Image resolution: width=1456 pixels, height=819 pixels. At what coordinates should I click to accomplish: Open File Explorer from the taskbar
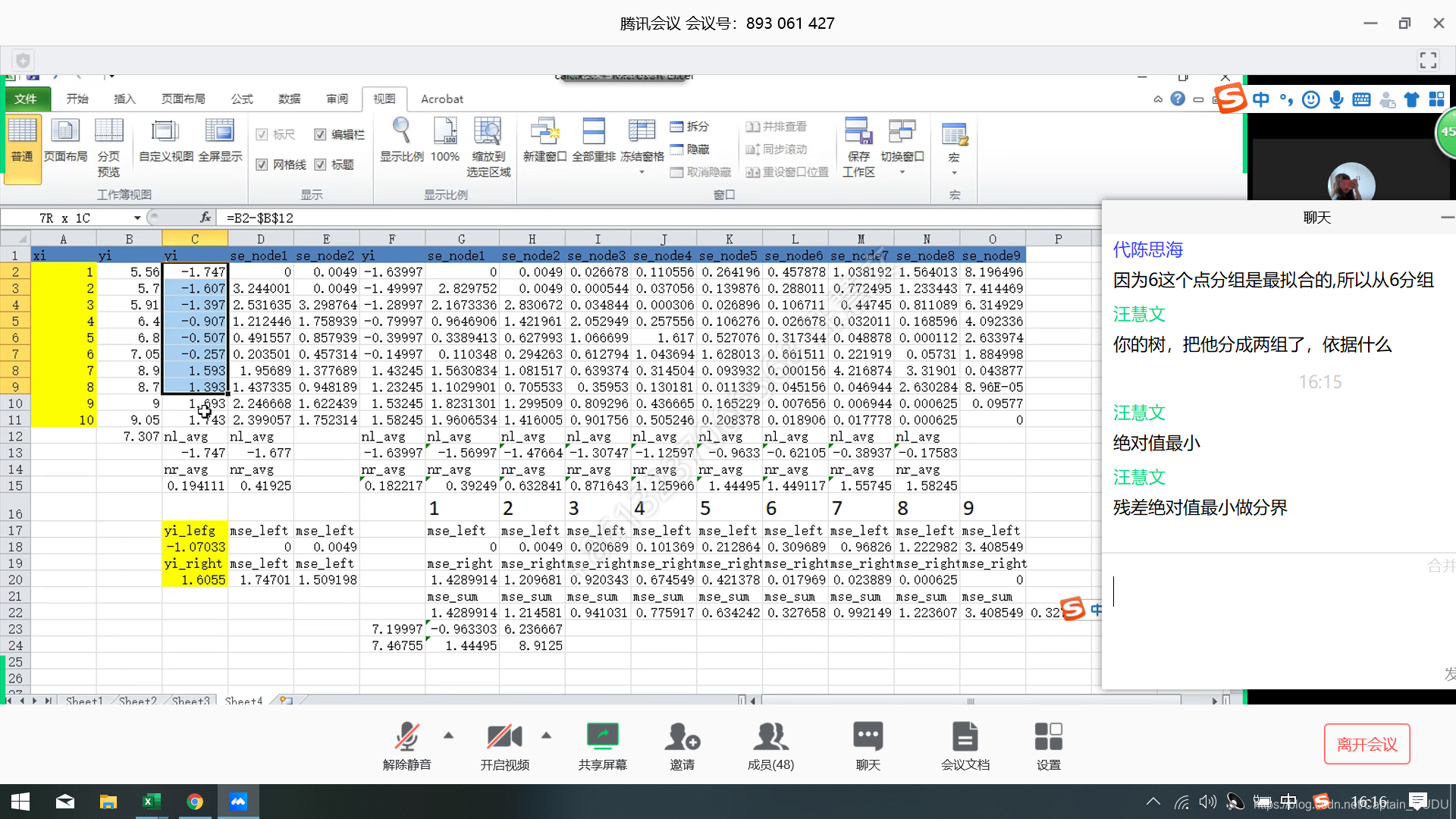(x=108, y=802)
